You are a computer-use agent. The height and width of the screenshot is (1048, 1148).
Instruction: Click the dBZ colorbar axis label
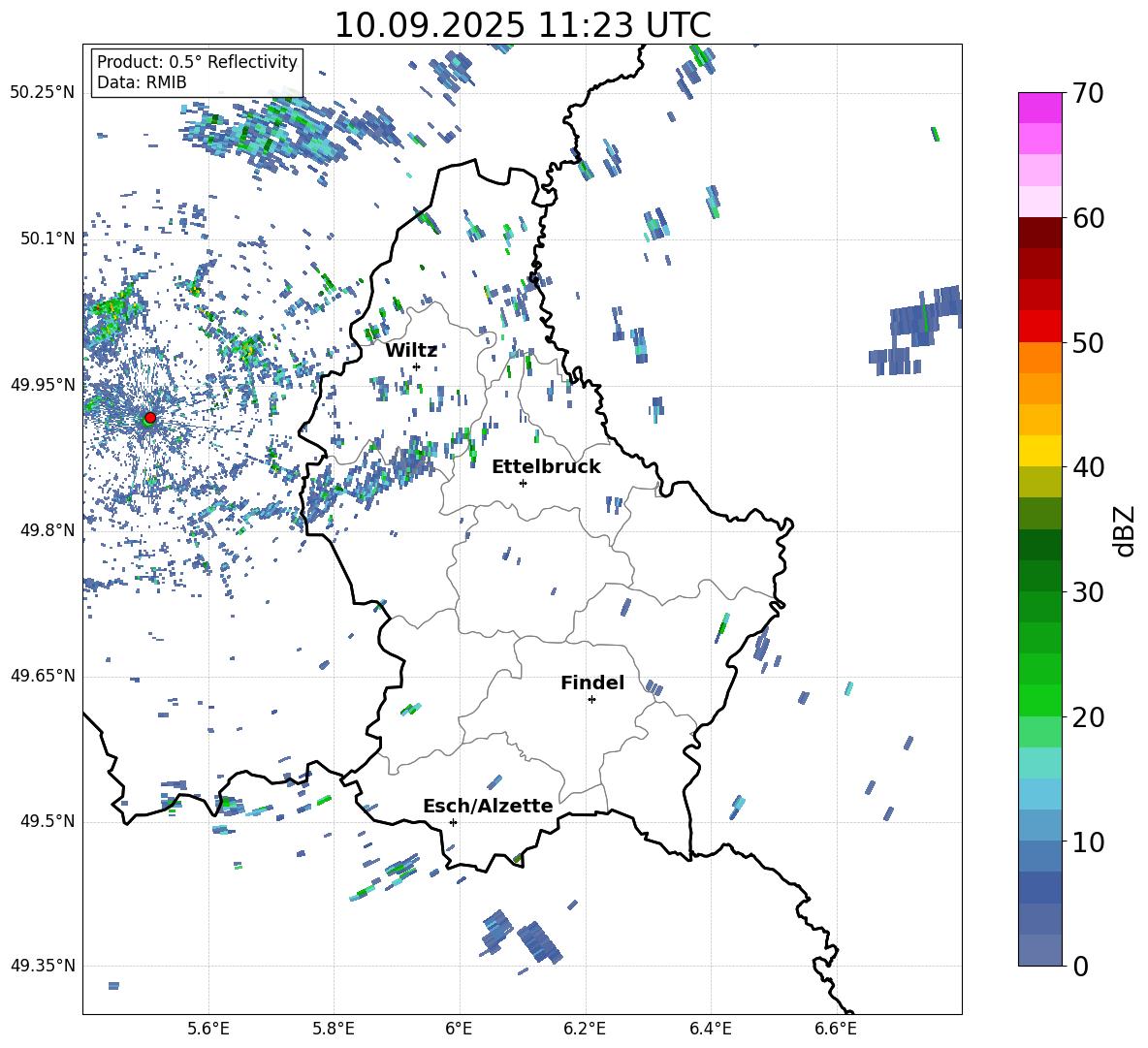tap(1125, 530)
